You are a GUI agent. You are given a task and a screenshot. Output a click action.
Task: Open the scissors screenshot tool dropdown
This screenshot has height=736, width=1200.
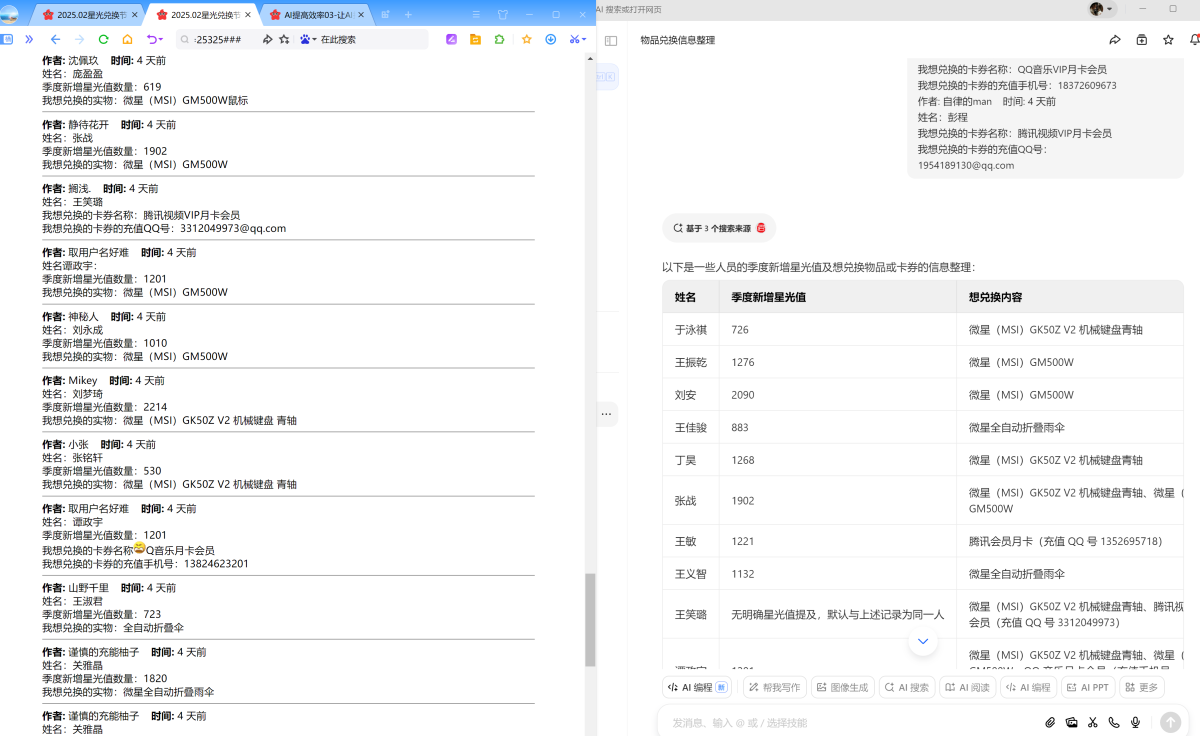pos(577,39)
